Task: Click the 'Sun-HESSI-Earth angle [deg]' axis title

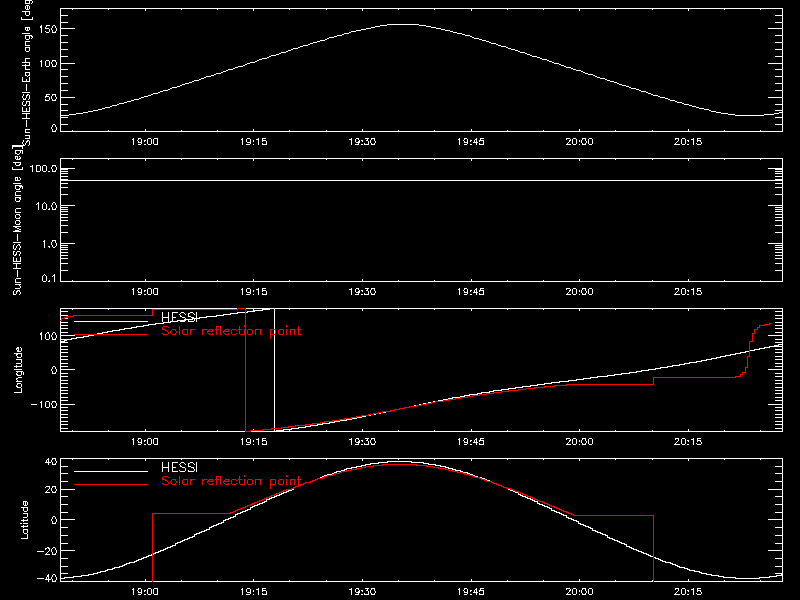Action: 27,72
